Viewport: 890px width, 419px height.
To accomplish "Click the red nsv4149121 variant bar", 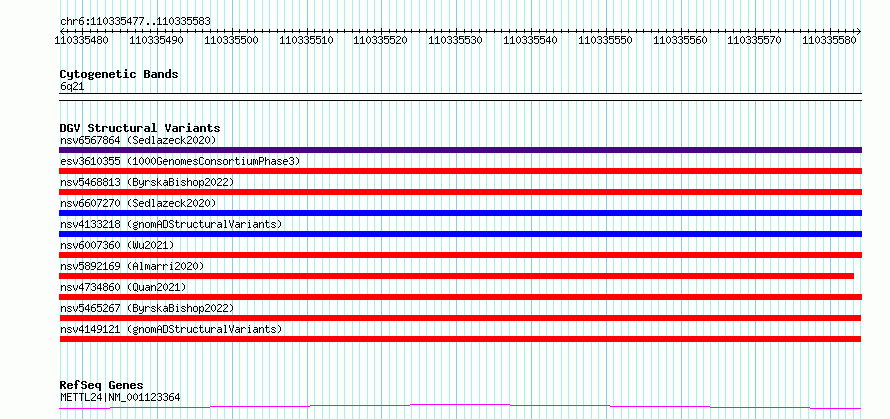I will point(460,339).
